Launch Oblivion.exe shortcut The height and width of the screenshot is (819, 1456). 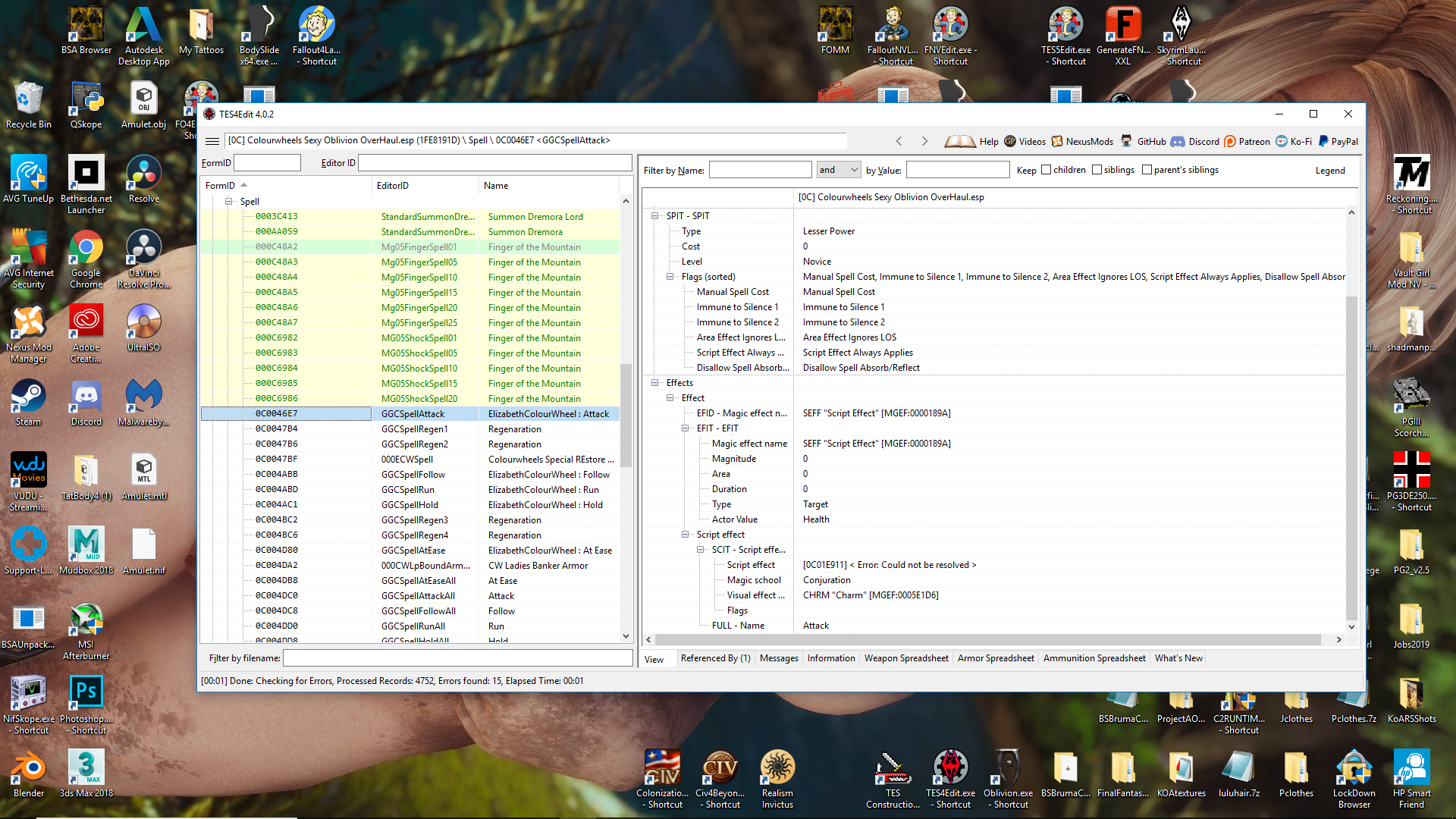click(1009, 780)
